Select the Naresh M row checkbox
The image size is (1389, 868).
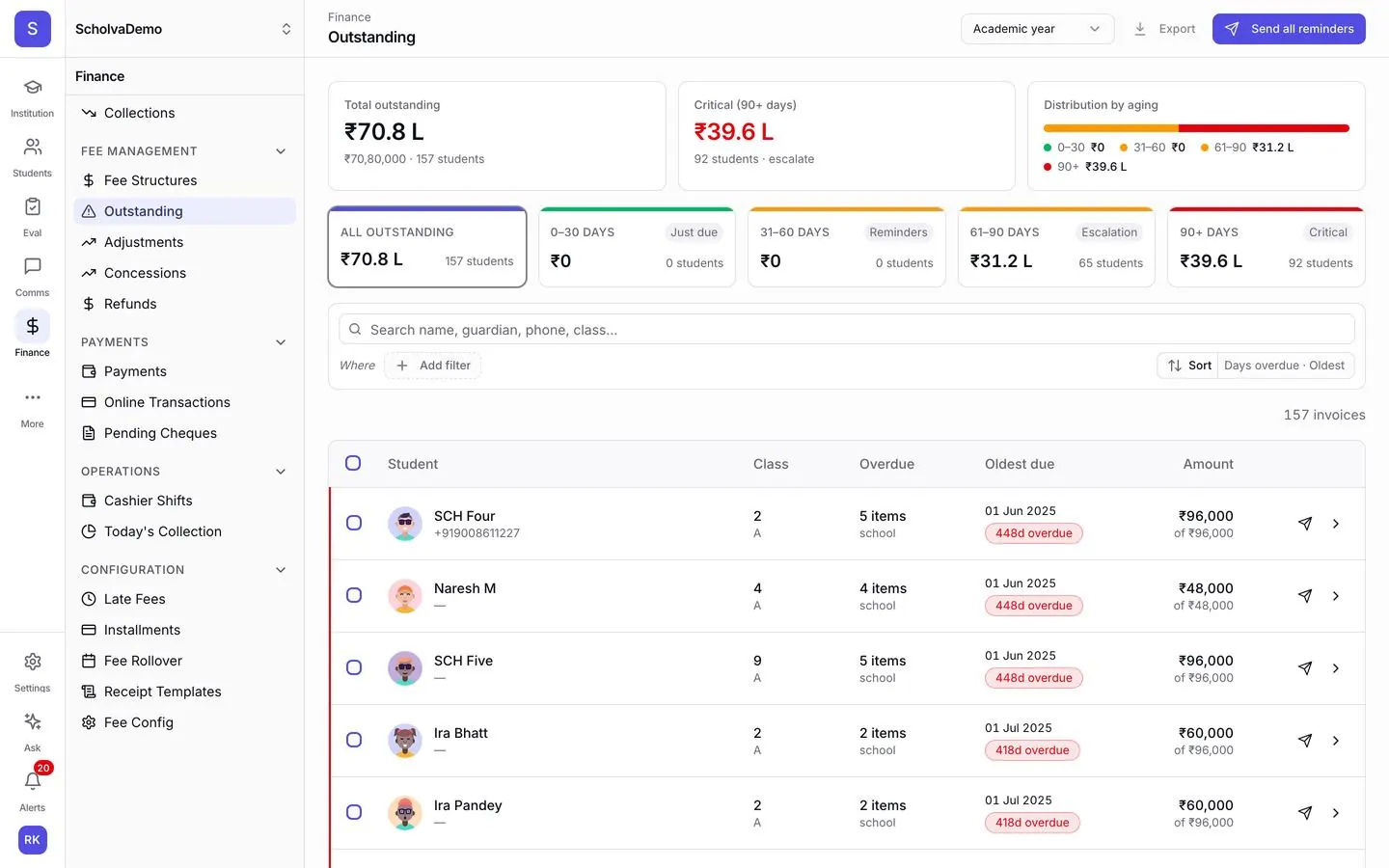(x=354, y=595)
